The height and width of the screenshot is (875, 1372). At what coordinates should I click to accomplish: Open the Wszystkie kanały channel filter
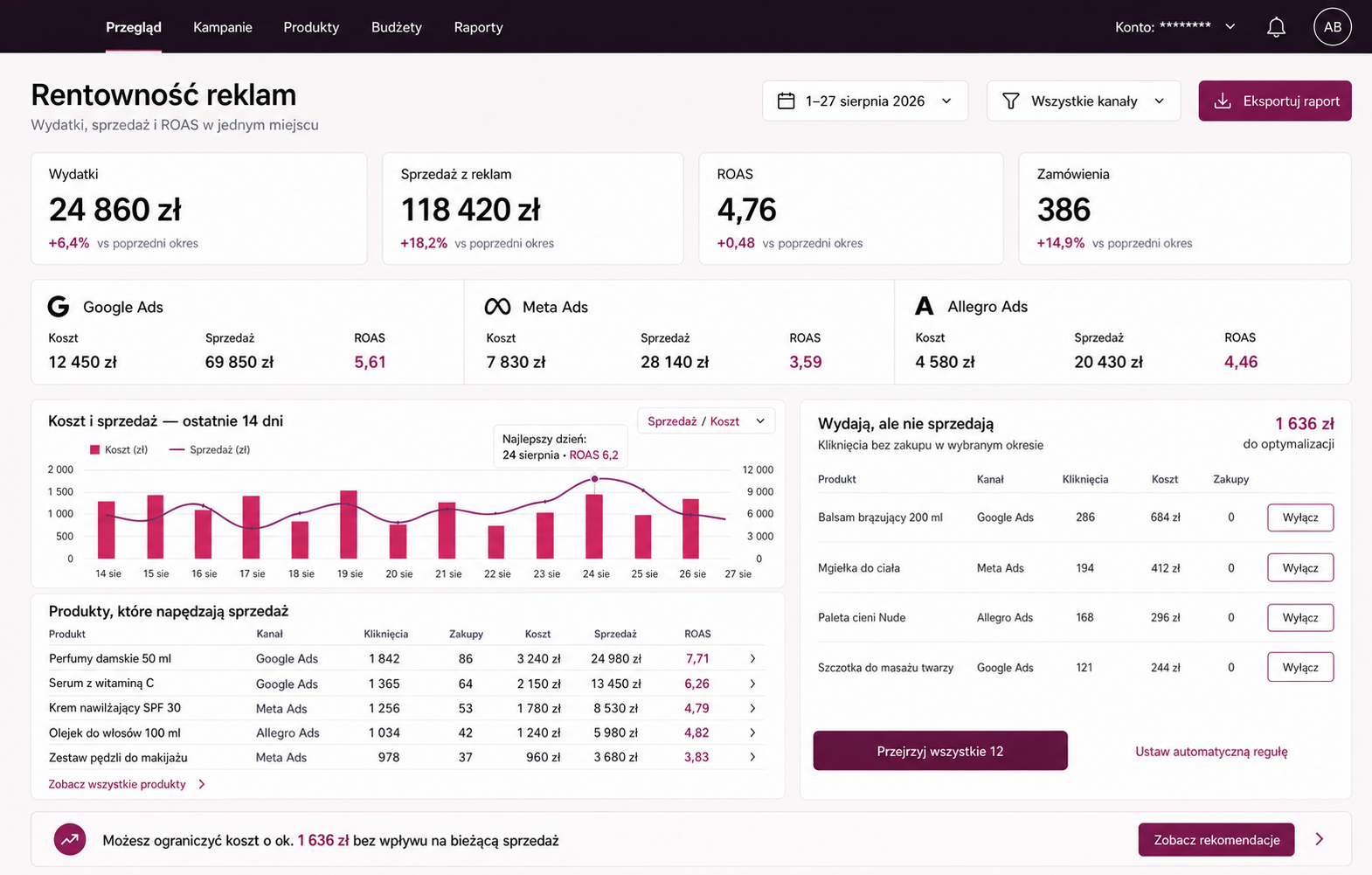pos(1084,101)
